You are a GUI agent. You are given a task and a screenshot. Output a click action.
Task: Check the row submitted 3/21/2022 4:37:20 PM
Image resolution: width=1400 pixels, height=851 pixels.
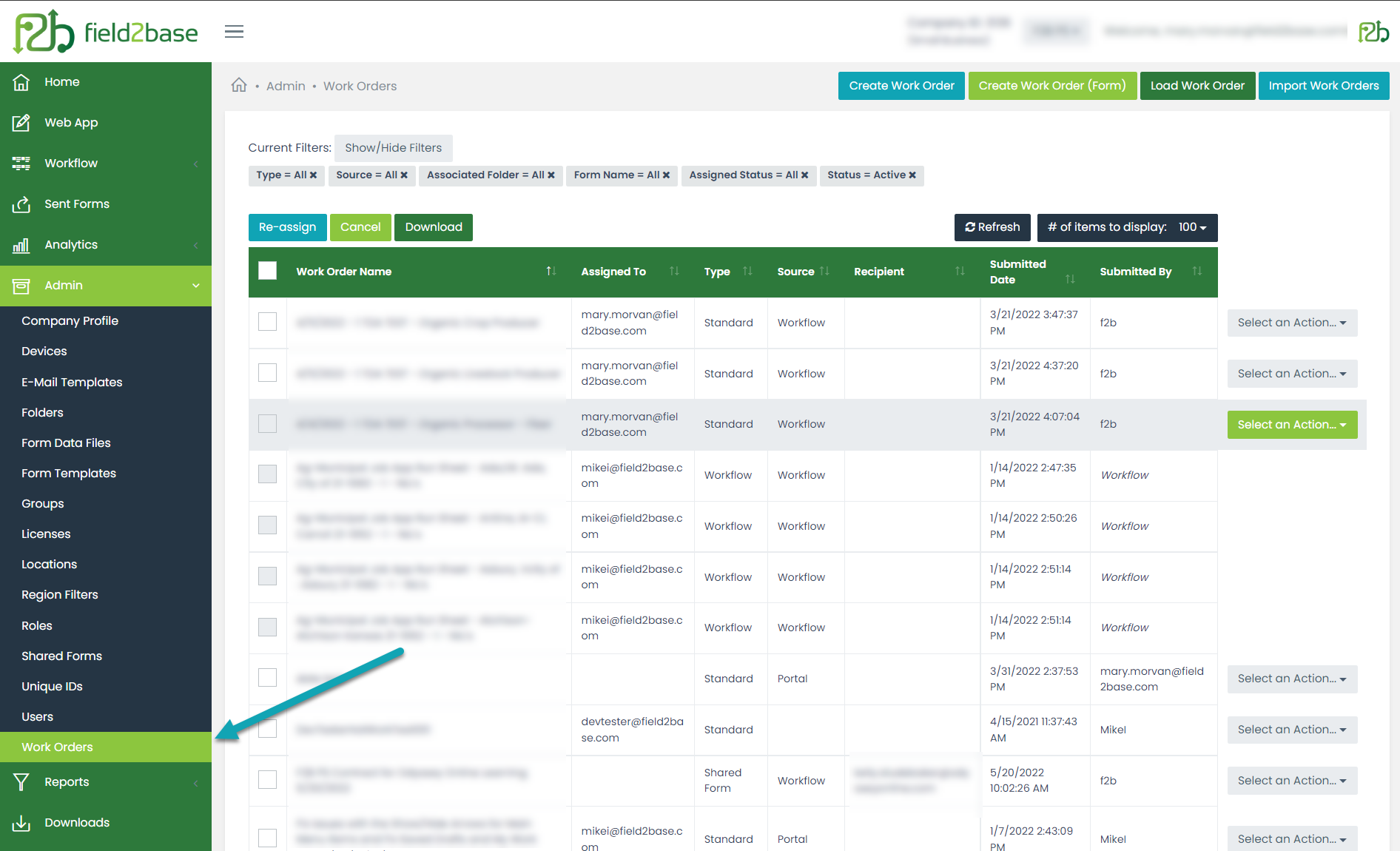pyautogui.click(x=267, y=372)
